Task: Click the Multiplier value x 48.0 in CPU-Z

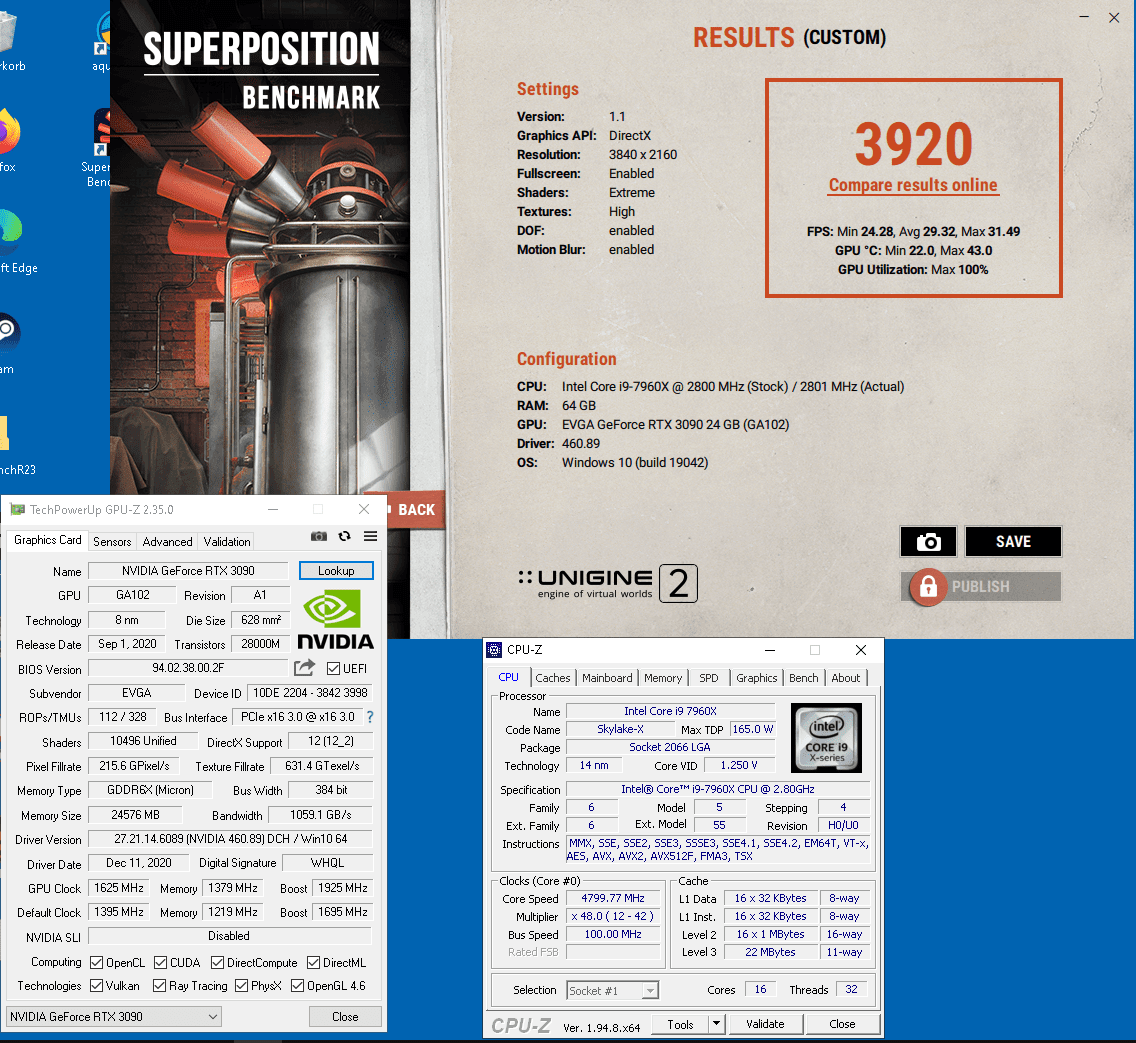Action: (613, 916)
